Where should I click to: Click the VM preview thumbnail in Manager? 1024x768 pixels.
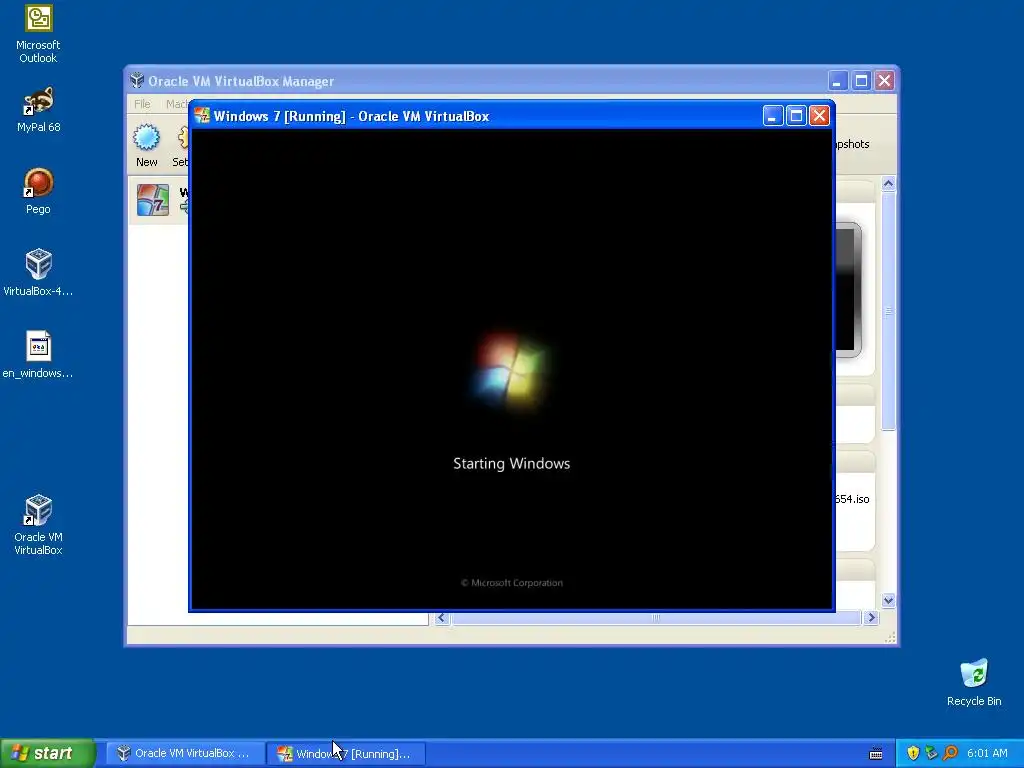(848, 290)
